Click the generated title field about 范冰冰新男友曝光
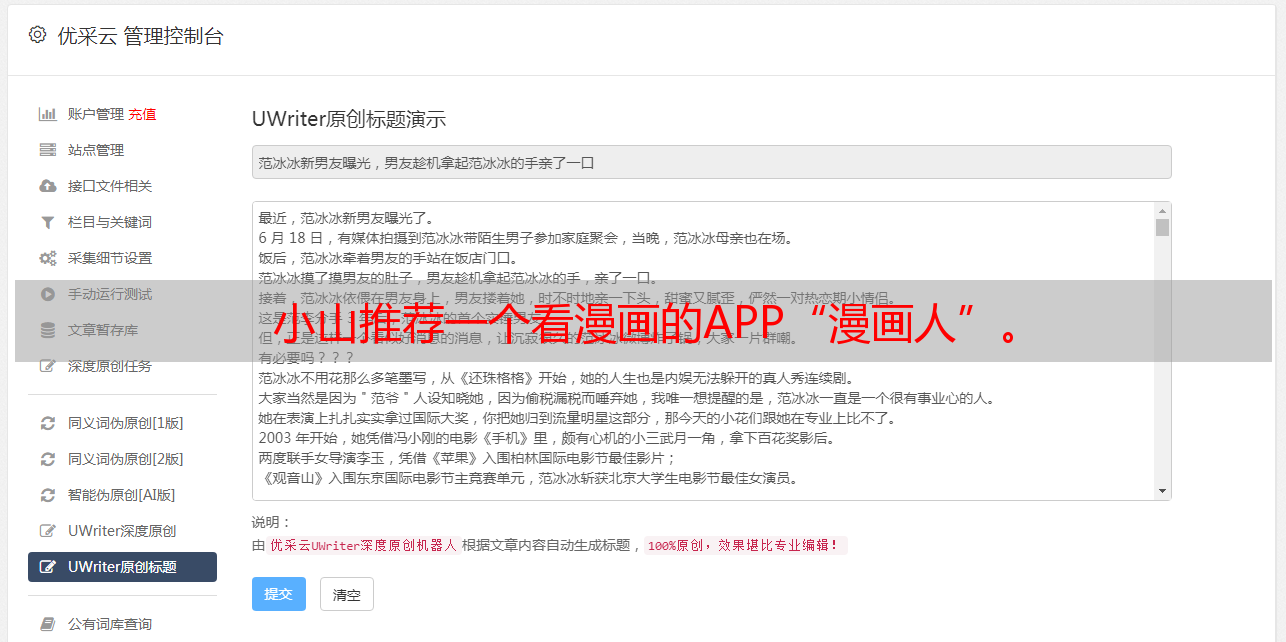Screen dimensions: 1286x642 tap(711, 162)
